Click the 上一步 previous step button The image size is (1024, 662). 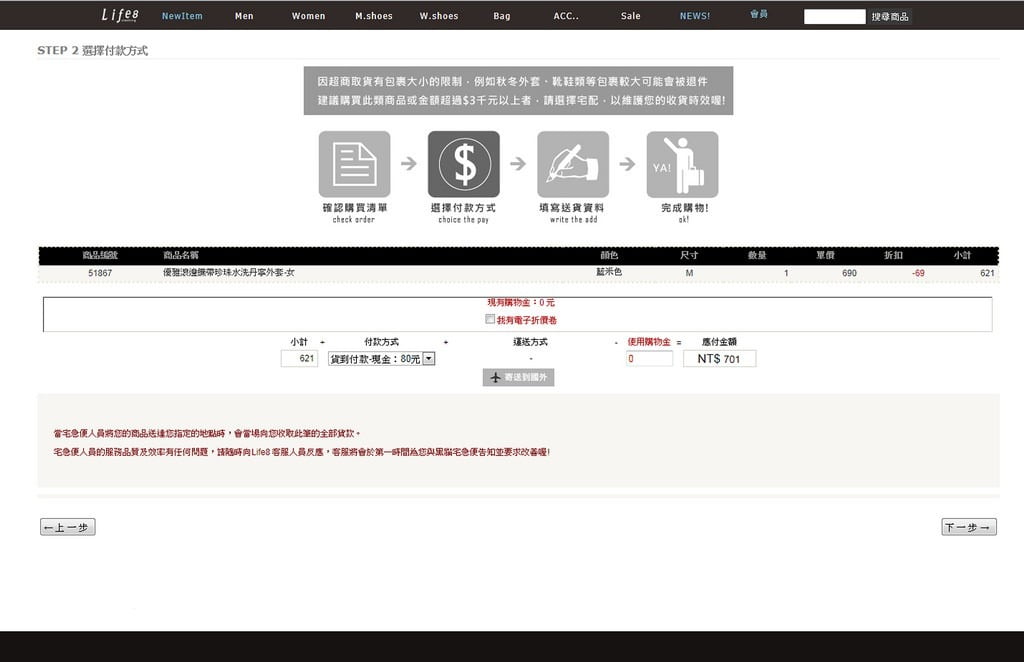point(67,527)
